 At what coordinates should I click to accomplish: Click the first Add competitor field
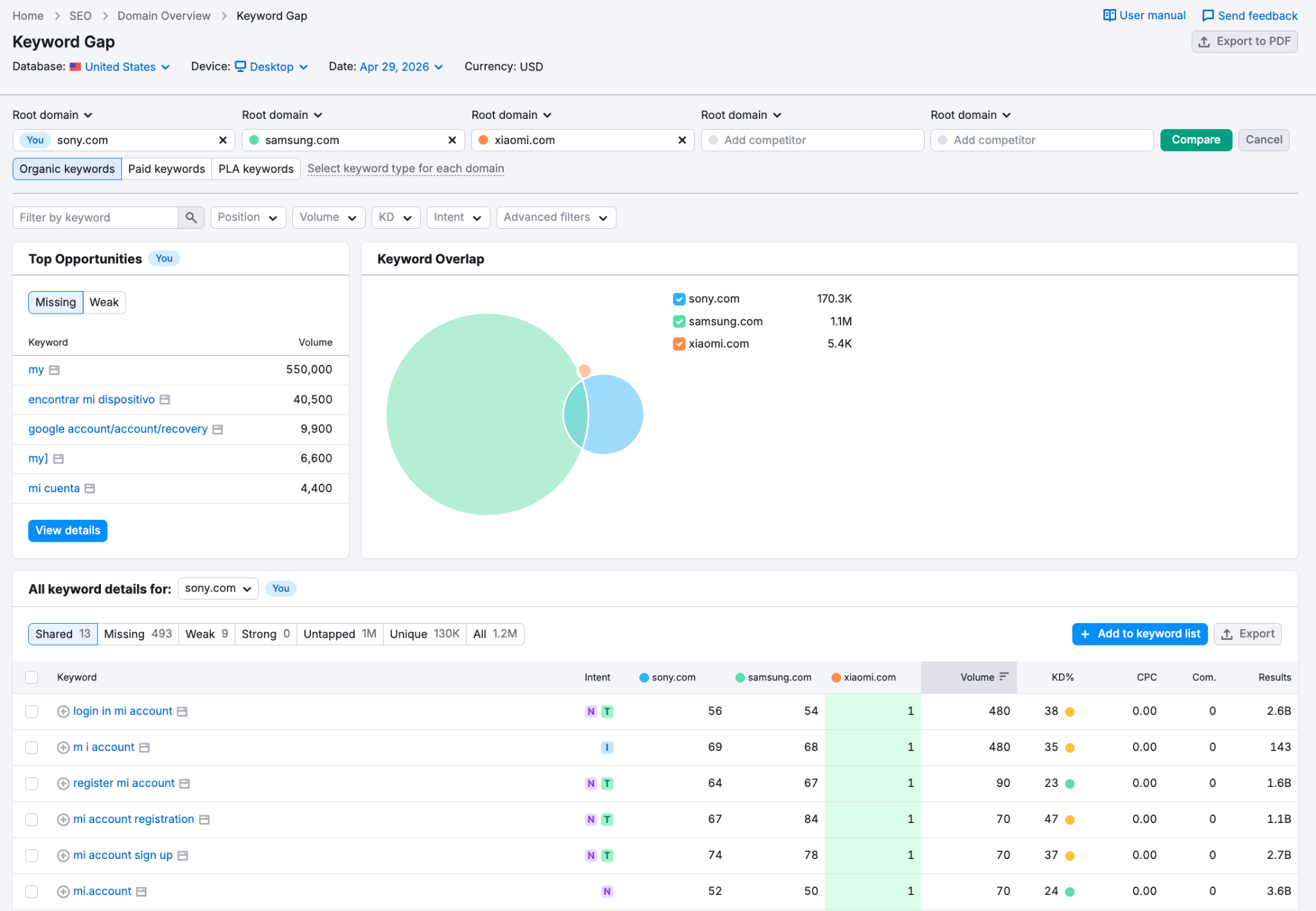click(x=812, y=140)
